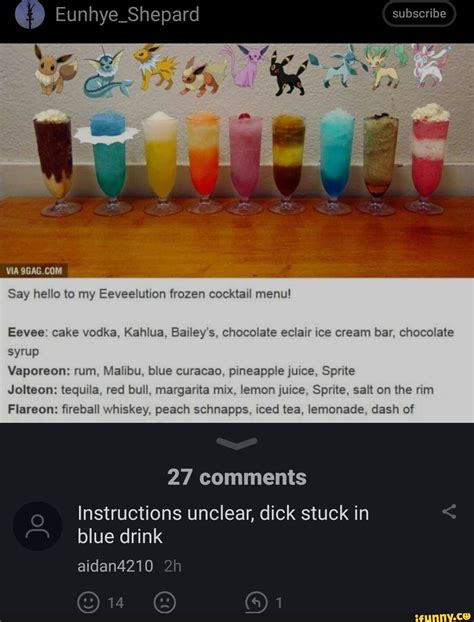
Task: Dislike the comment with the frown face icon
Action: (165, 603)
